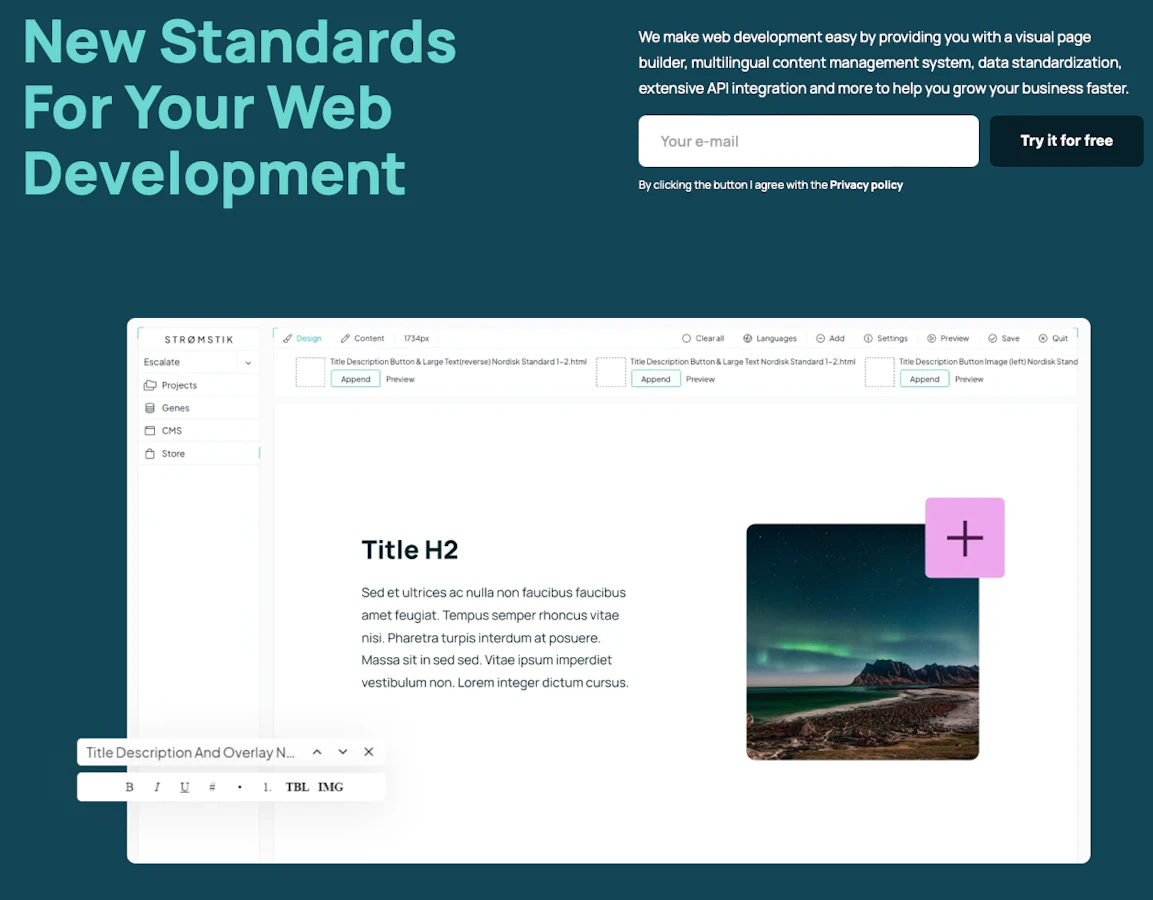Open Projects in the sidebar
The height and width of the screenshot is (900, 1153).
(199, 385)
